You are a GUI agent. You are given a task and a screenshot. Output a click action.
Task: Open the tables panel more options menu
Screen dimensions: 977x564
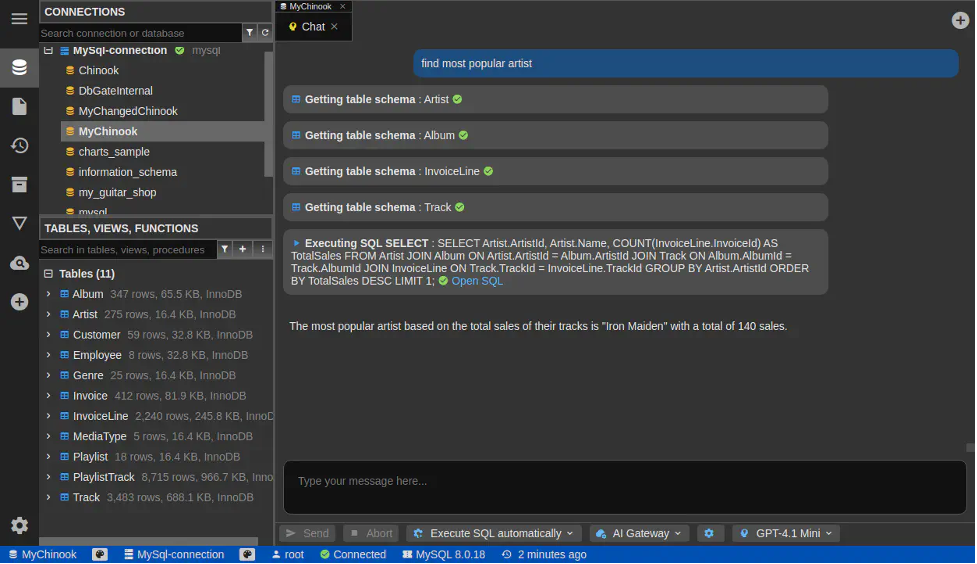coord(262,249)
